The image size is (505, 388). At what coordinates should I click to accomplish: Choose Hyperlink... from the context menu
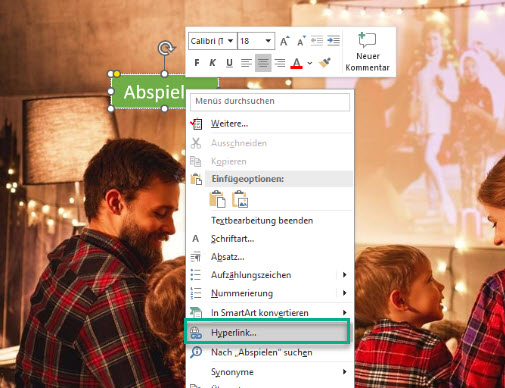267,332
